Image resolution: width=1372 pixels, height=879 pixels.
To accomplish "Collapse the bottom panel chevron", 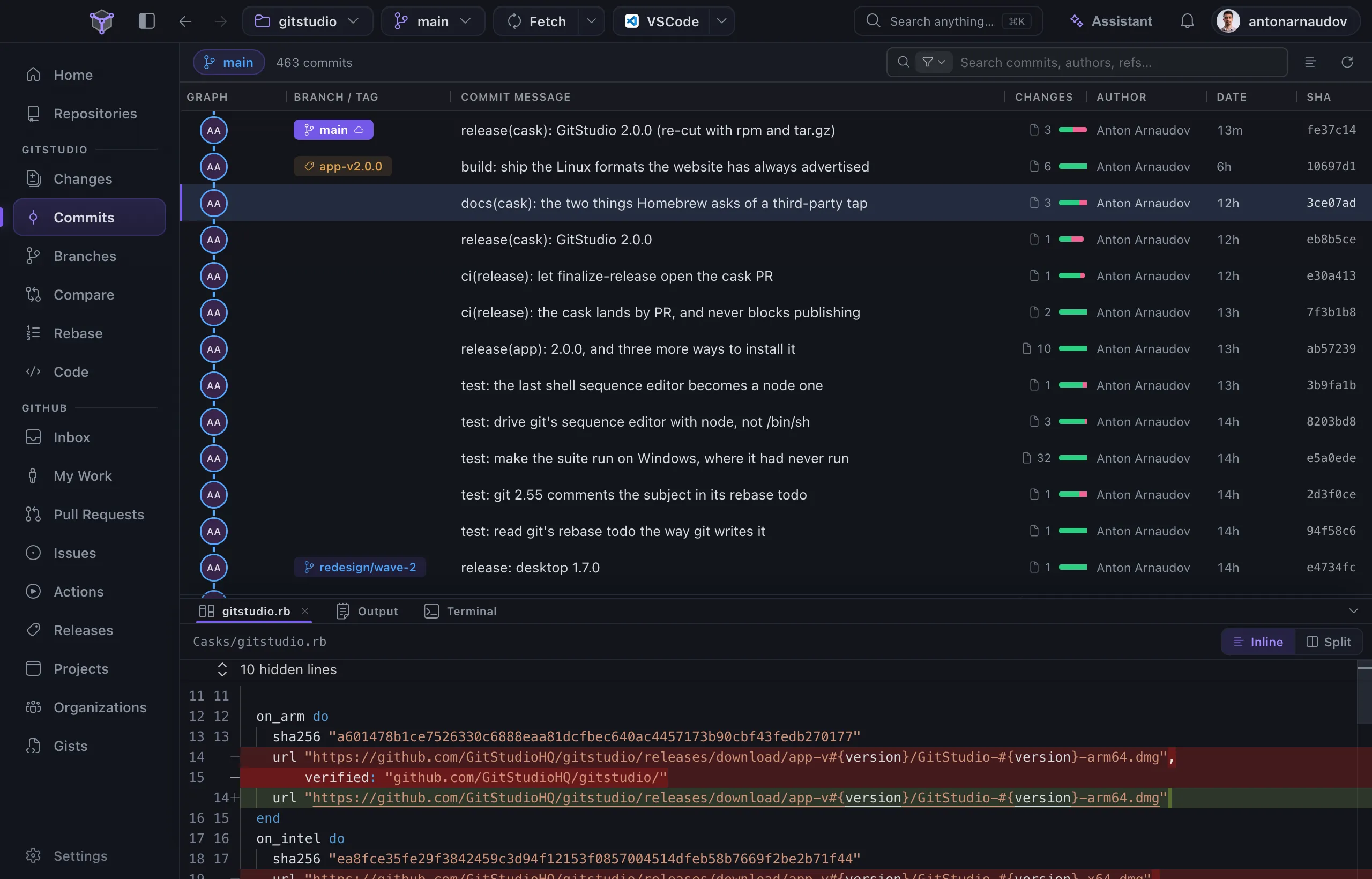I will click(1353, 610).
